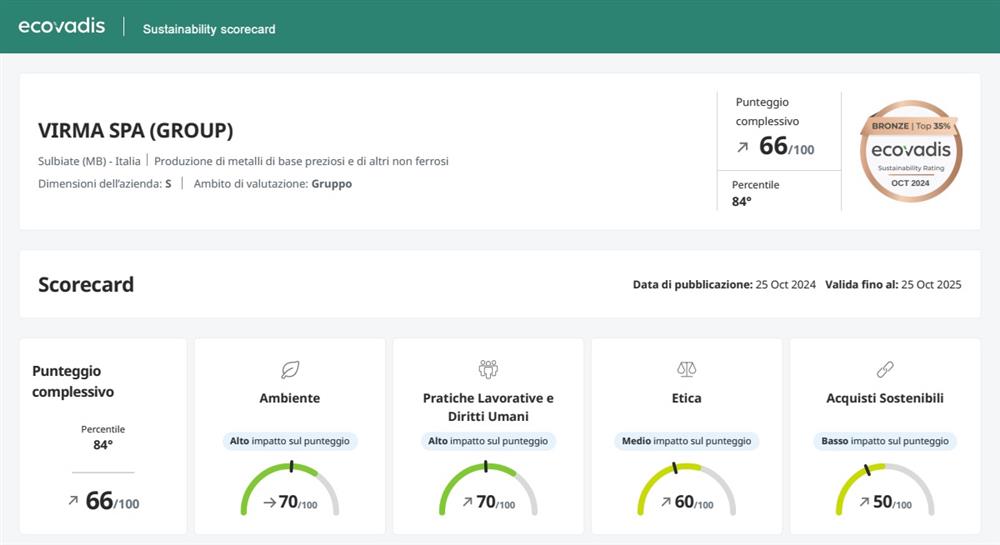This screenshot has height=545, width=1000.
Task: Click 'Data di pubblicazione: 25 Oct 2024'
Action: tap(724, 285)
